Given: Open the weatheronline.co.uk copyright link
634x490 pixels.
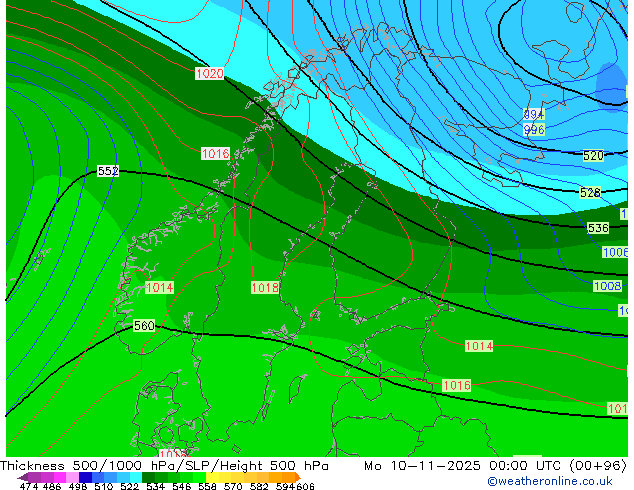Looking at the screenshot, I should click(550, 481).
